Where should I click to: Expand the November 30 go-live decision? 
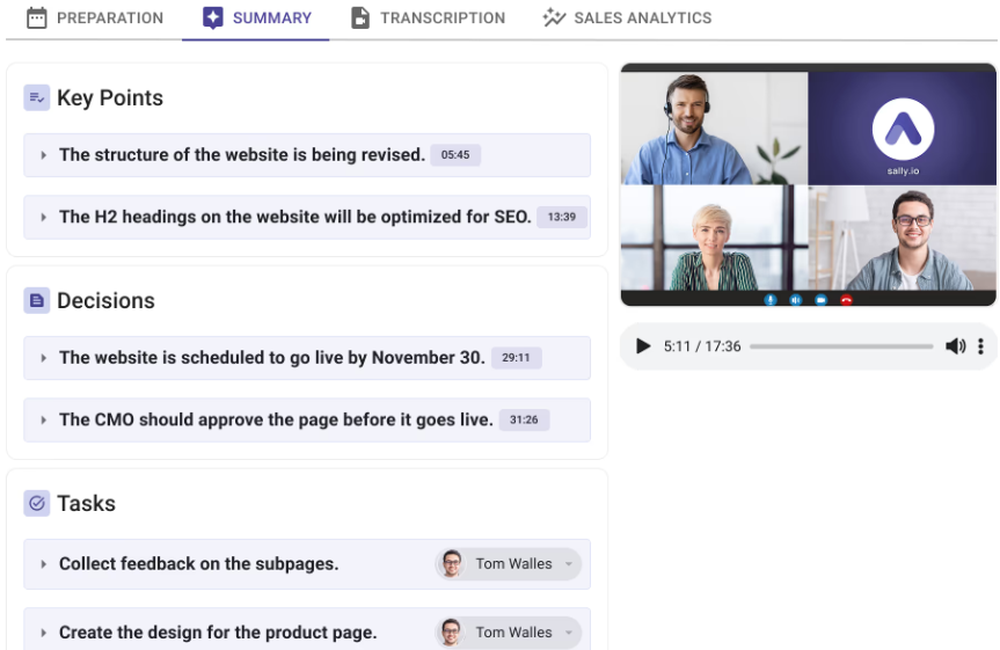(x=43, y=358)
